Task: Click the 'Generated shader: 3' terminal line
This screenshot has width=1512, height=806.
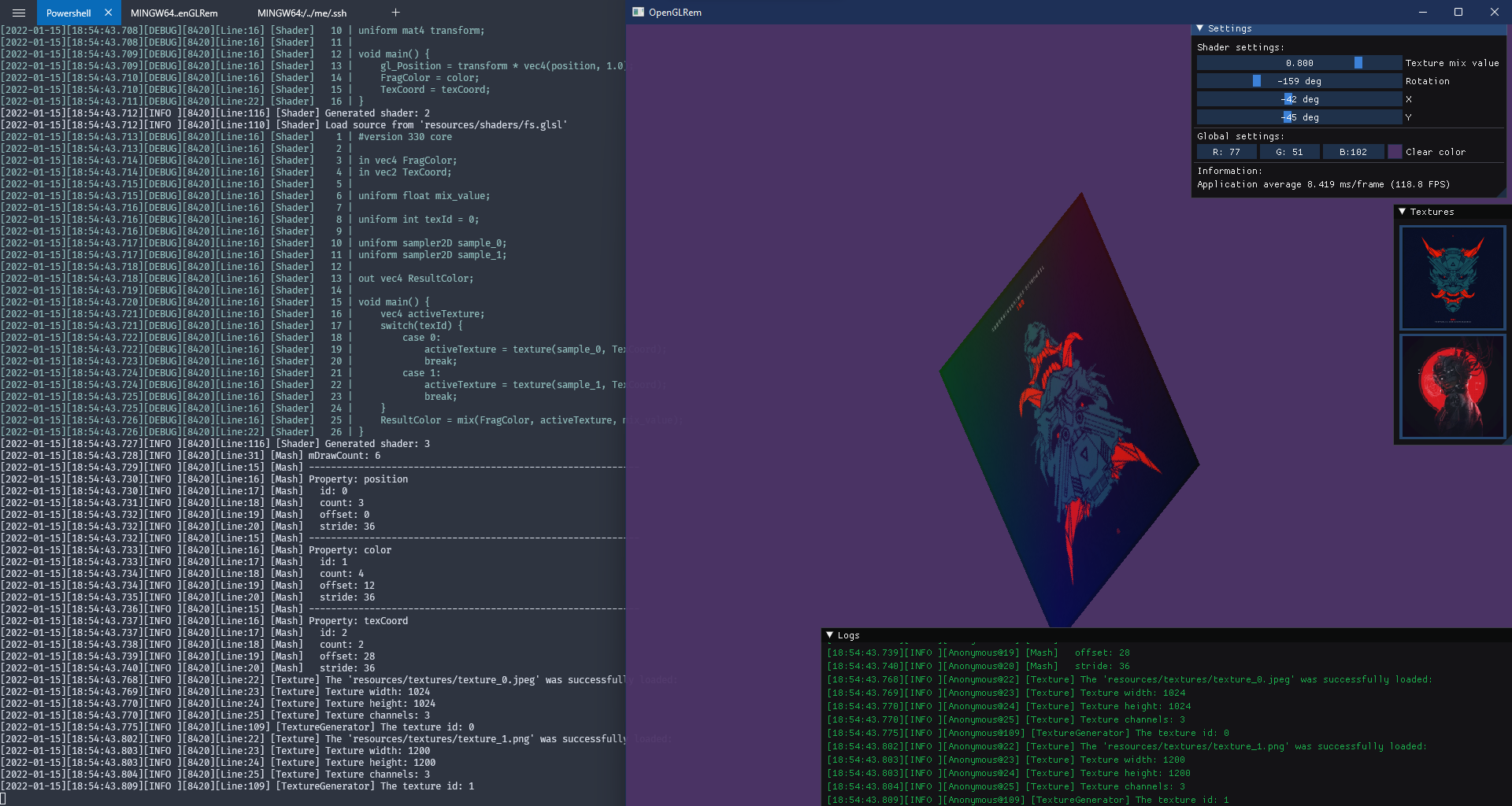Action: click(215, 444)
